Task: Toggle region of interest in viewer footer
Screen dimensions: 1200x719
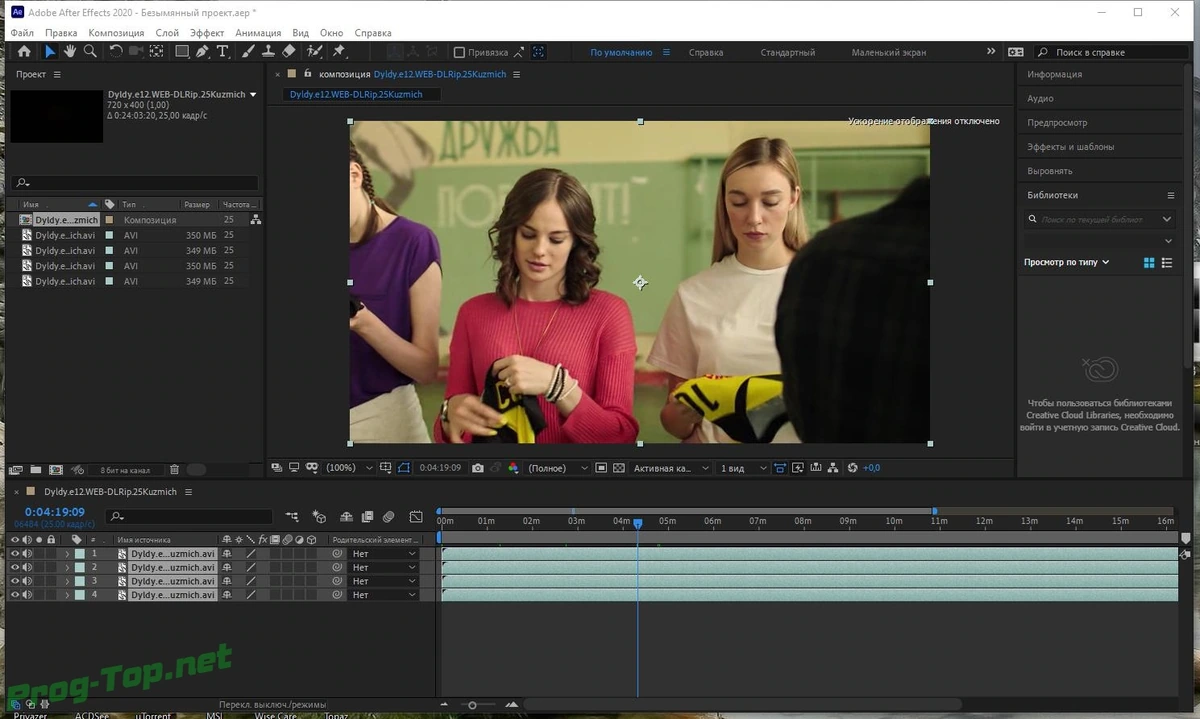Action: click(601, 468)
